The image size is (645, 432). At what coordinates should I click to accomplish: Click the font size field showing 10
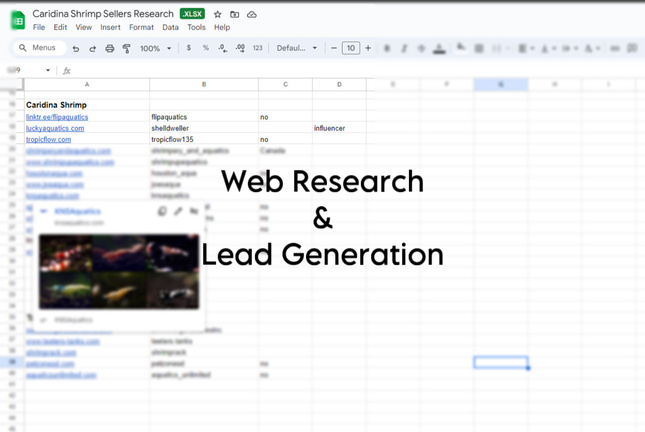click(x=351, y=48)
